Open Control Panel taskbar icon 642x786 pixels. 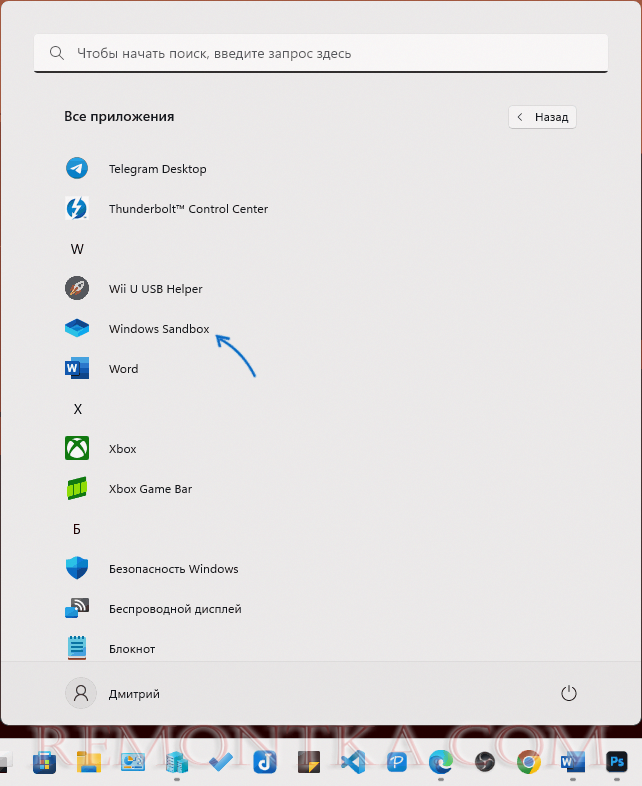point(133,762)
